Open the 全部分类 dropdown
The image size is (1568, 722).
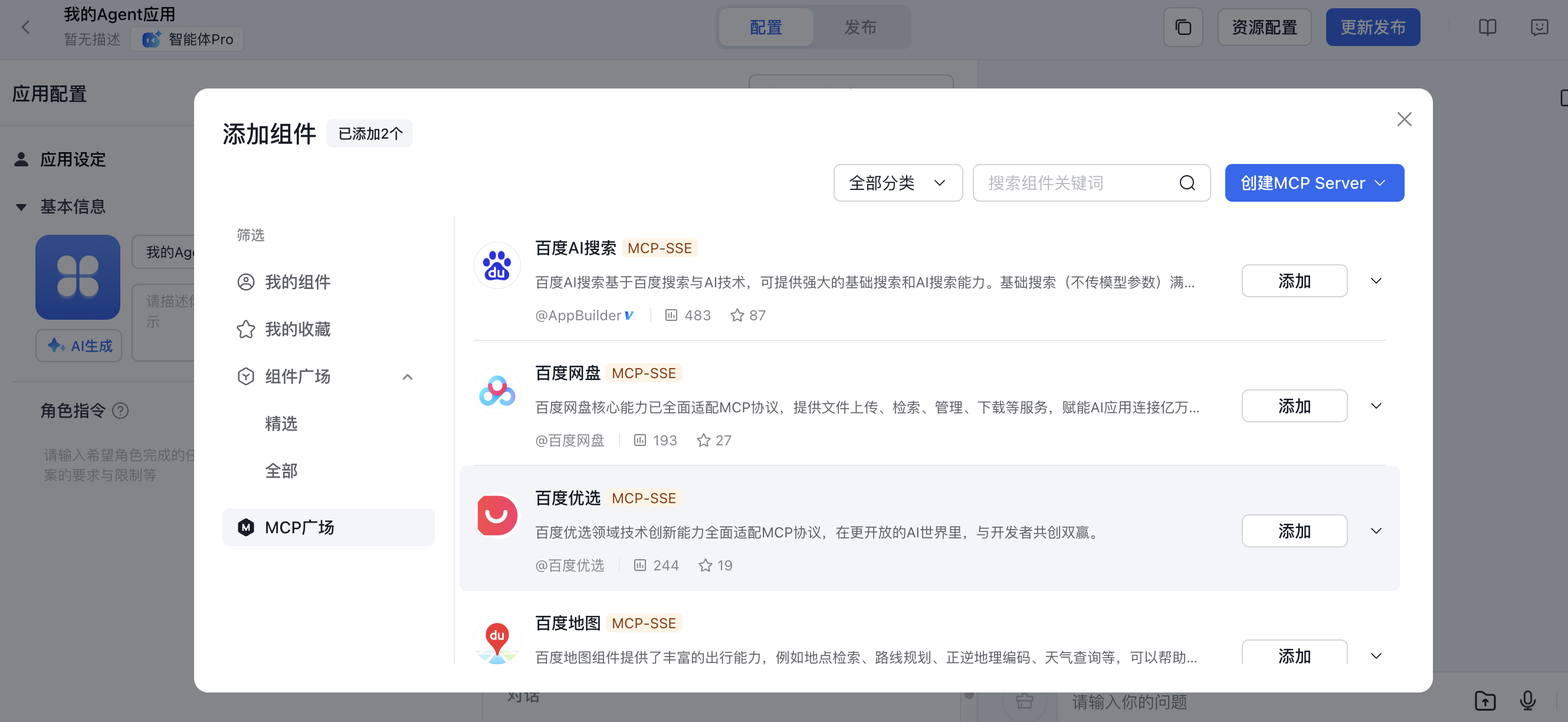click(x=897, y=183)
